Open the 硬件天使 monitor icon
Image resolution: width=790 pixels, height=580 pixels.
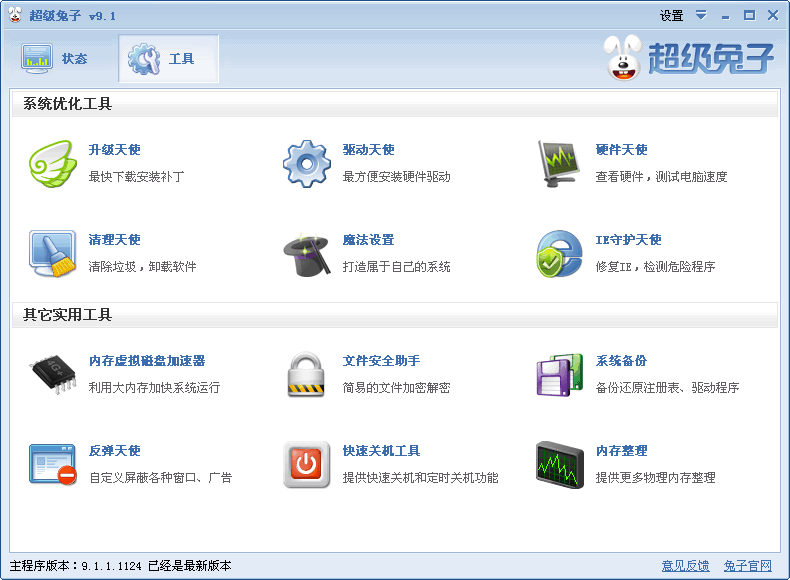tap(558, 164)
